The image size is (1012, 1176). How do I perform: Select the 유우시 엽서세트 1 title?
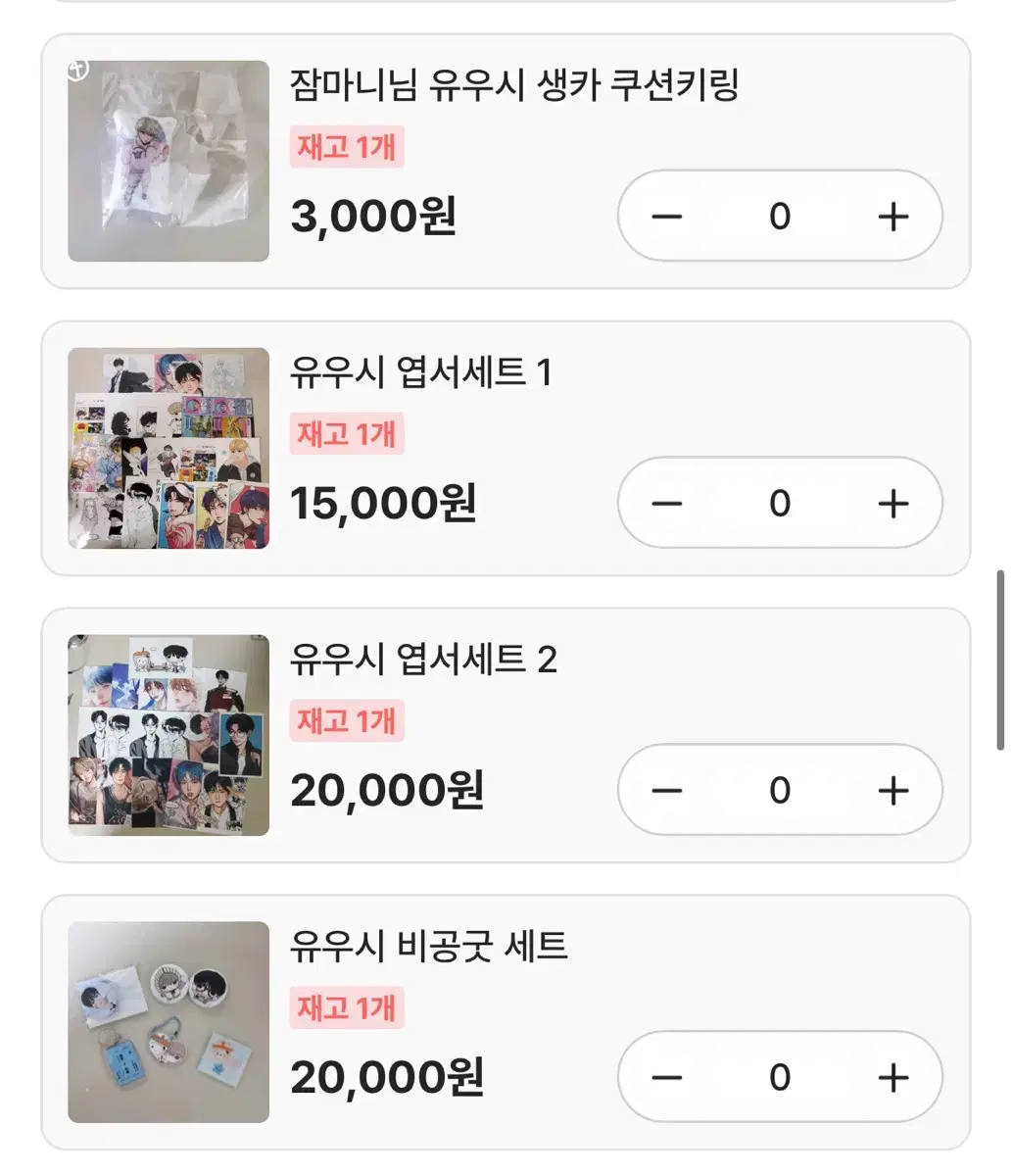click(x=421, y=372)
